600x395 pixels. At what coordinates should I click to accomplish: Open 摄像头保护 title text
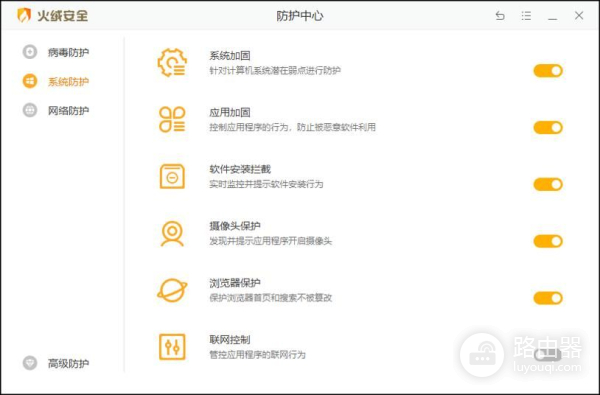235,226
